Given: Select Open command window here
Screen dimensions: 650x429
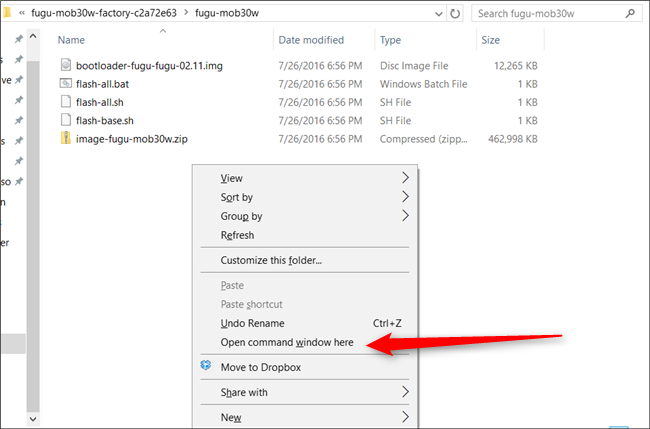Looking at the screenshot, I should [x=287, y=342].
